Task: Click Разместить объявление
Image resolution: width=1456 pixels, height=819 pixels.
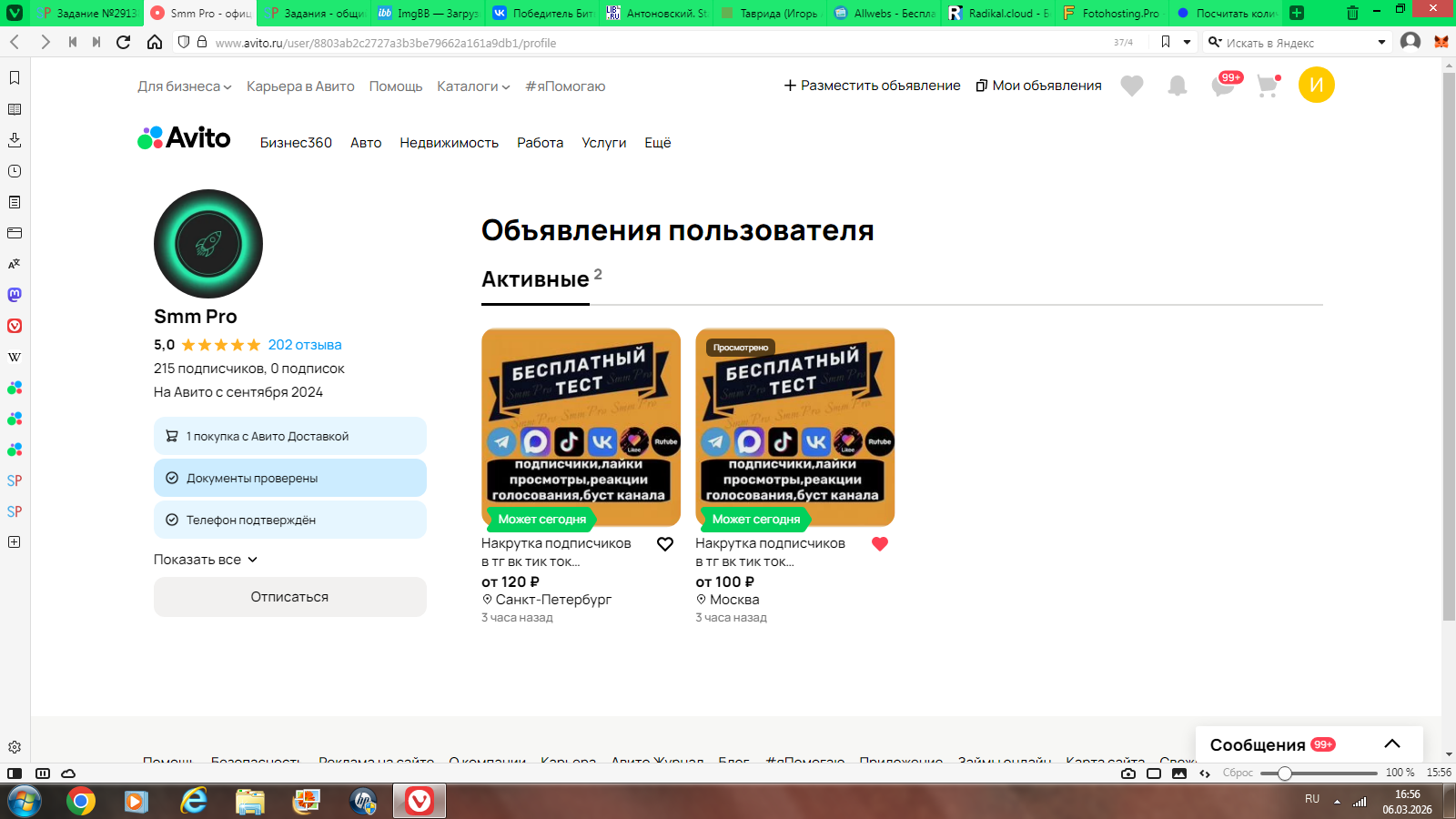Action: [x=872, y=86]
